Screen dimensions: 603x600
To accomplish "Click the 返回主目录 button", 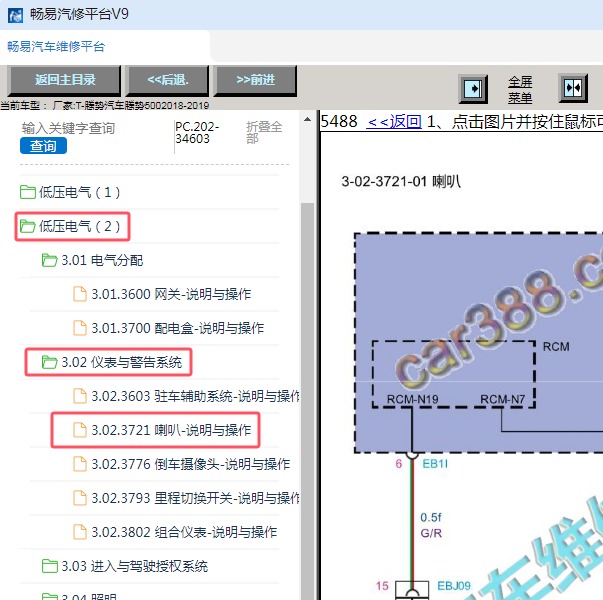I will [64, 80].
